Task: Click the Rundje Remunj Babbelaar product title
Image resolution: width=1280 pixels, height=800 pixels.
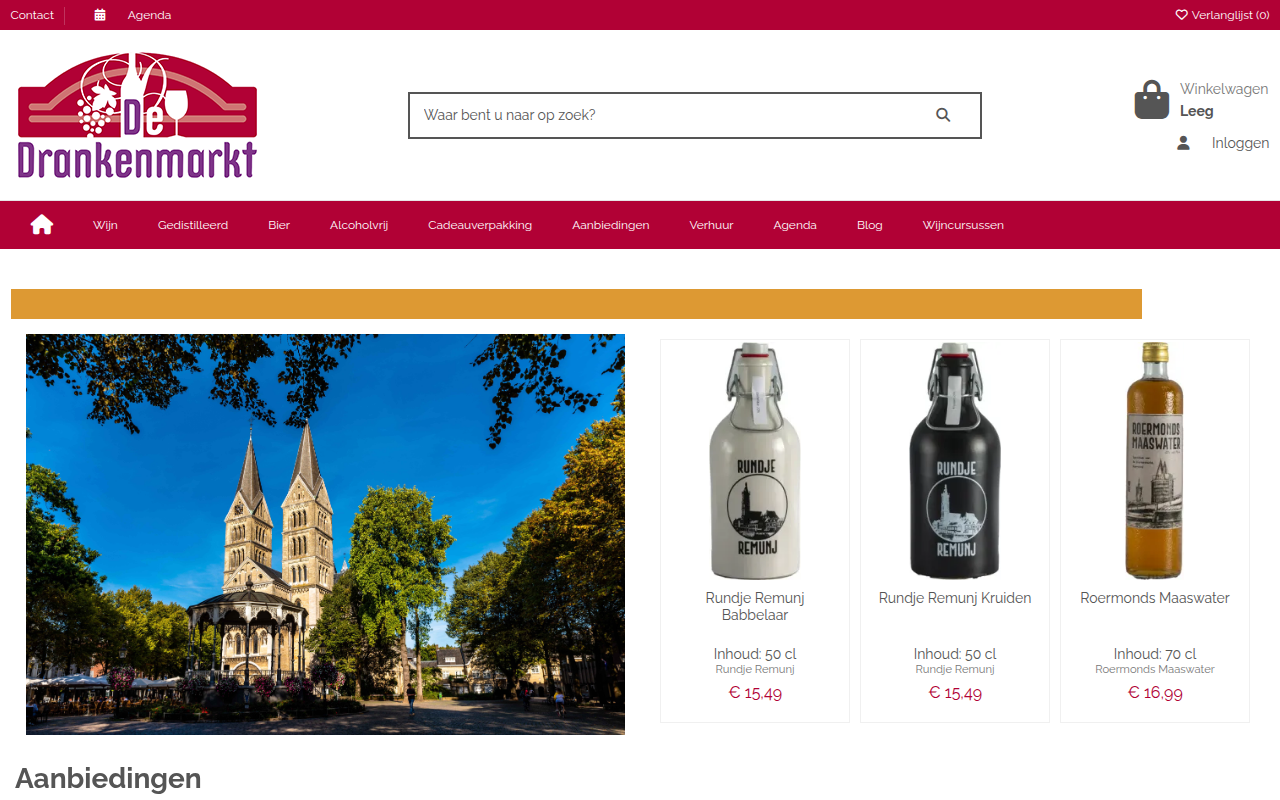Action: pyautogui.click(x=755, y=606)
